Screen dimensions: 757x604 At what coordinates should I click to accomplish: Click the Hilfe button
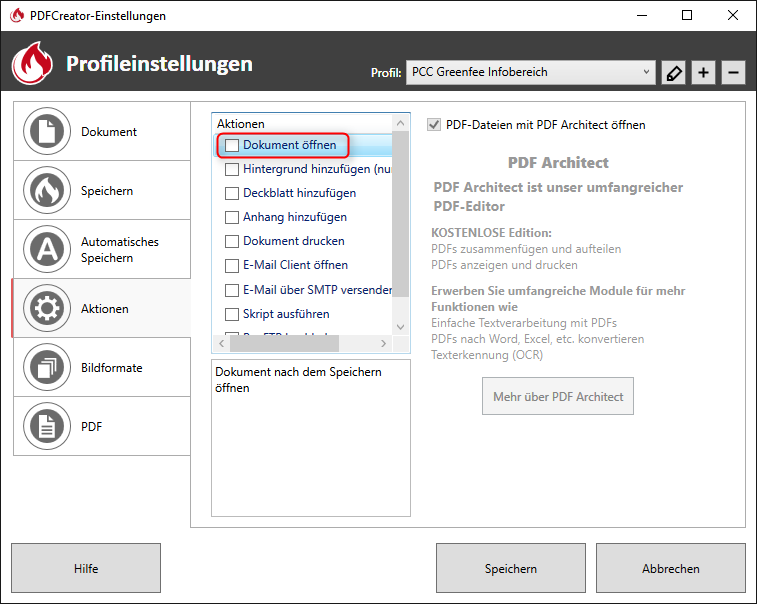pyautogui.click(x=86, y=568)
